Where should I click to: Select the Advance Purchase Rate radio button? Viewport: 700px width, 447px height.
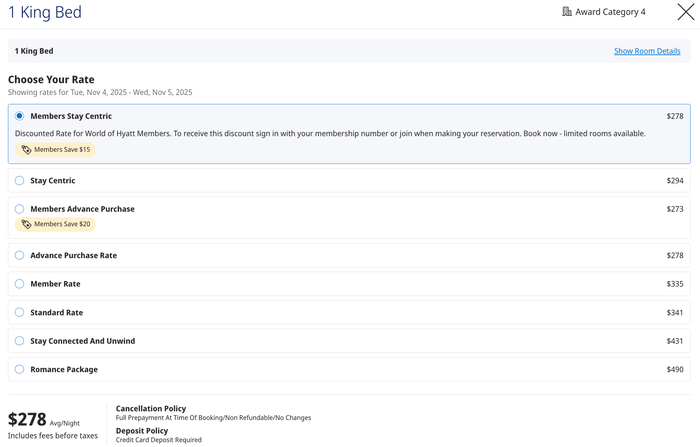[x=19, y=255]
